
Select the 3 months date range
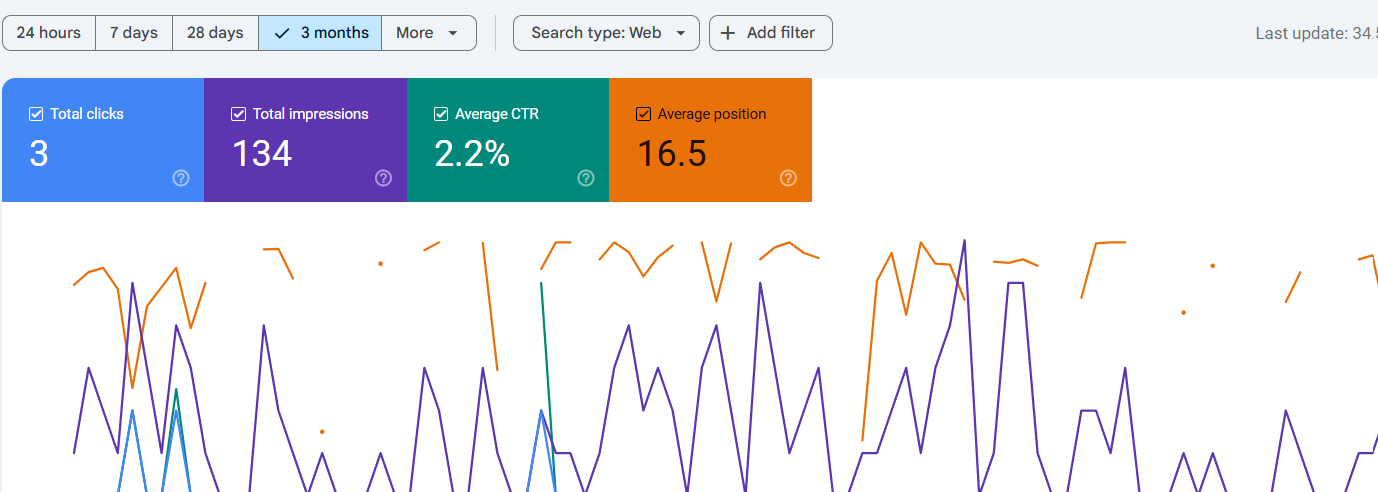click(x=320, y=33)
